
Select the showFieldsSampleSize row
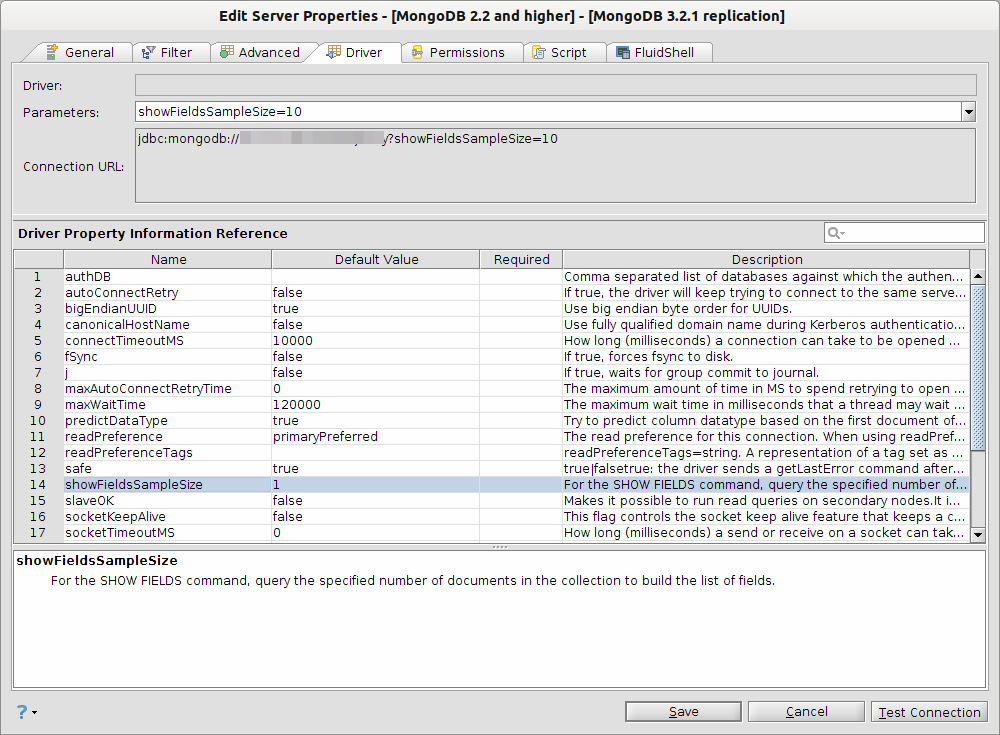click(x=491, y=484)
